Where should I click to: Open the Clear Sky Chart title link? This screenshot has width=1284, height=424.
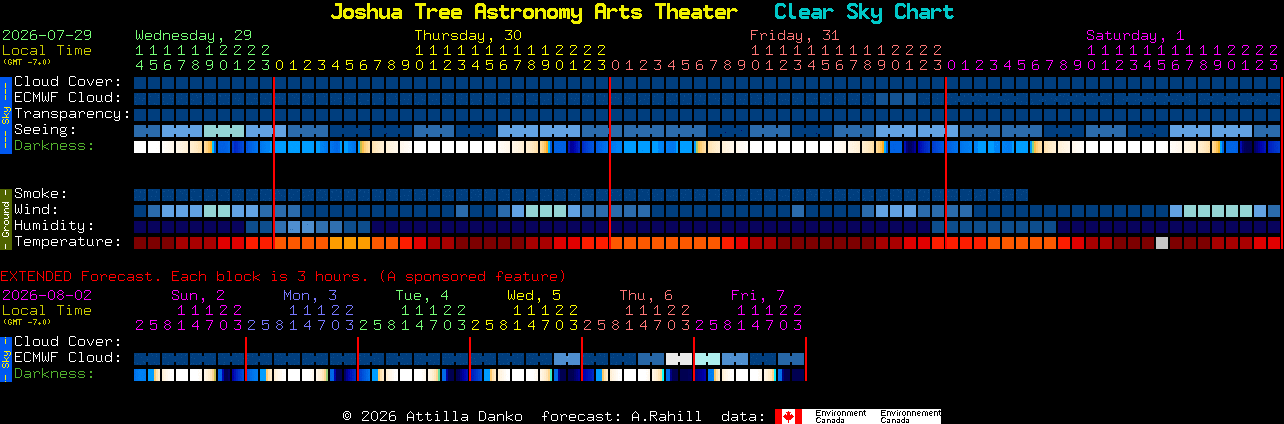[x=864, y=12]
